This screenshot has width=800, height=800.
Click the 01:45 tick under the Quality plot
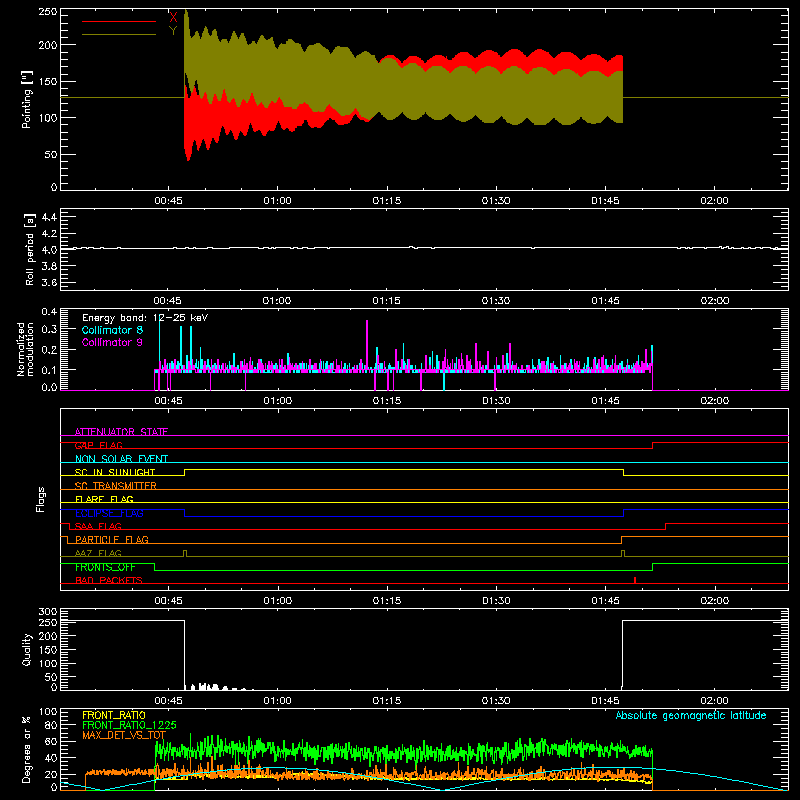[605, 701]
